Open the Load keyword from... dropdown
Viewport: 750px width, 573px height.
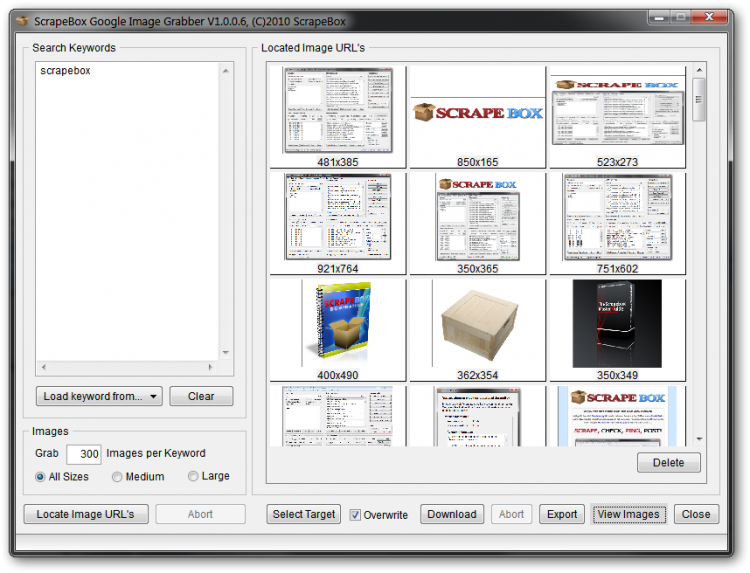point(99,396)
